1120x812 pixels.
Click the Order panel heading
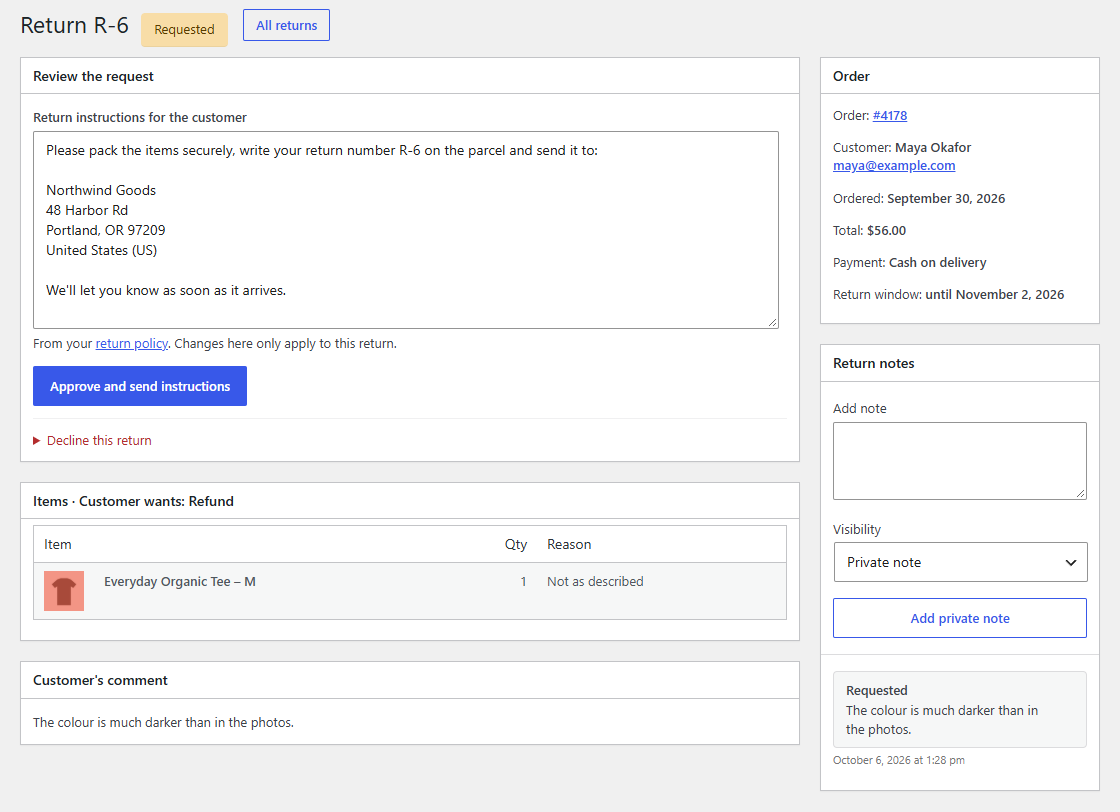[851, 76]
